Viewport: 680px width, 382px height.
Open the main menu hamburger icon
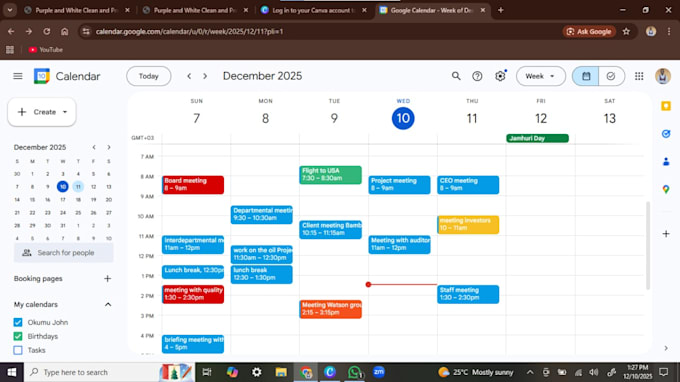18,76
